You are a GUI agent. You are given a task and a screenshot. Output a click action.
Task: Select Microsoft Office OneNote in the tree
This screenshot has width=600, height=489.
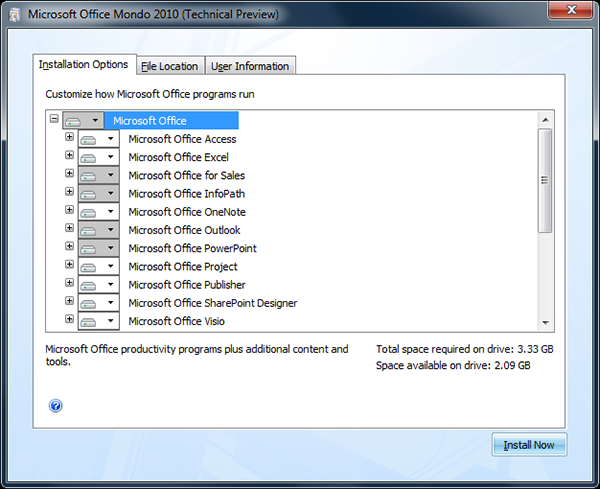tap(187, 212)
